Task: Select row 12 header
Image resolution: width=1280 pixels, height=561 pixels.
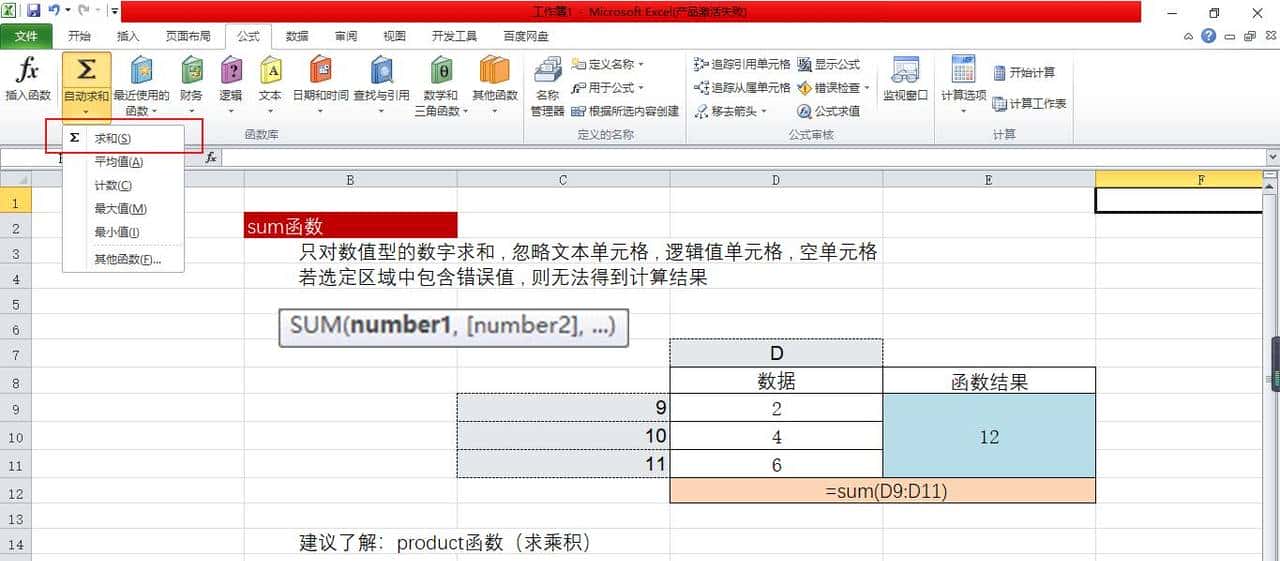Action: pos(15,492)
